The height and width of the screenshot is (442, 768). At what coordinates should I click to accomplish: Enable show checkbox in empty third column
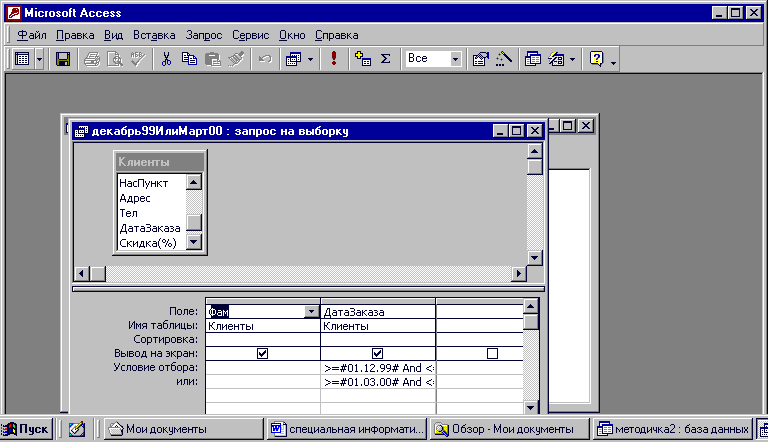point(492,353)
